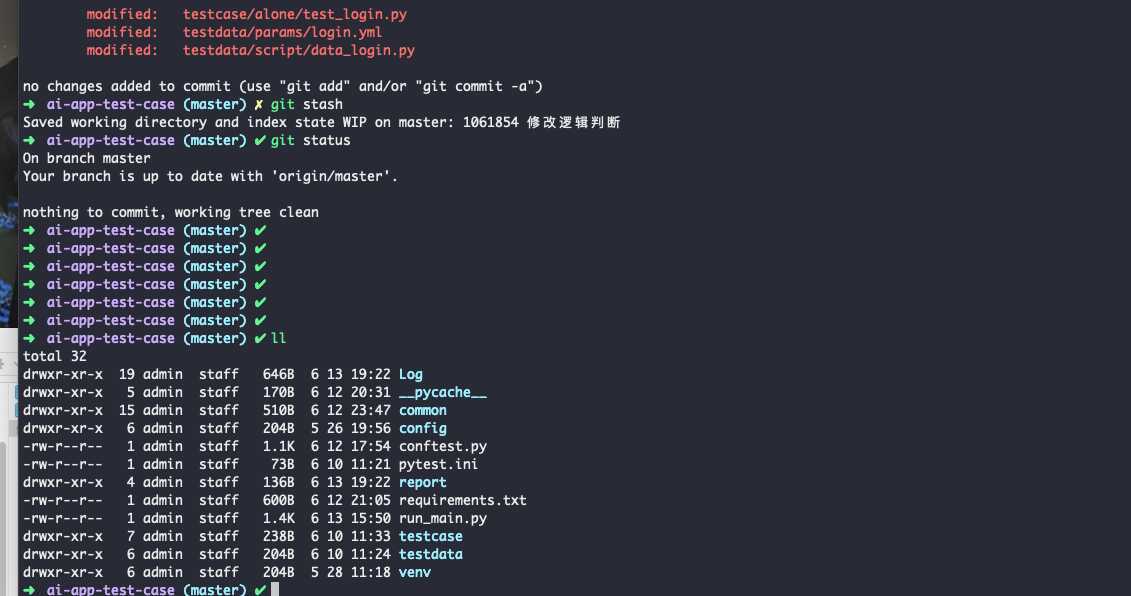The width and height of the screenshot is (1131, 596).
Task: Select the Log directory name
Action: coord(410,374)
